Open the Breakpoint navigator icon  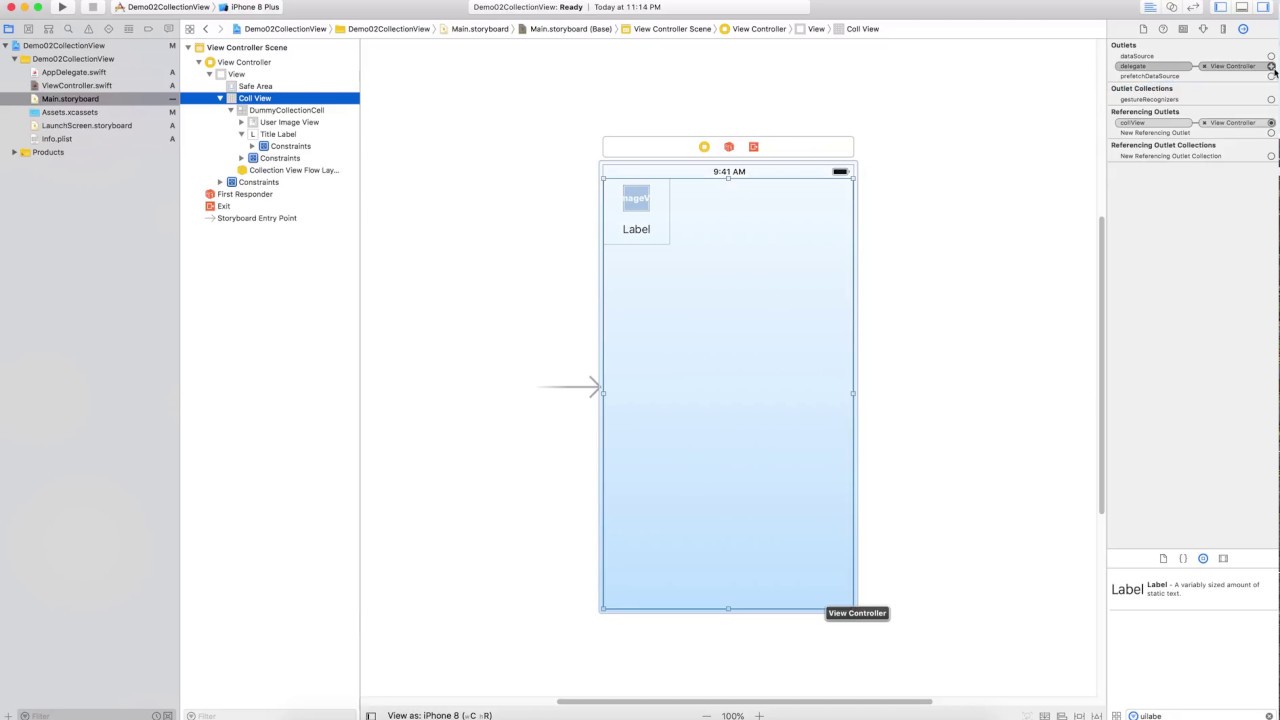coord(149,29)
